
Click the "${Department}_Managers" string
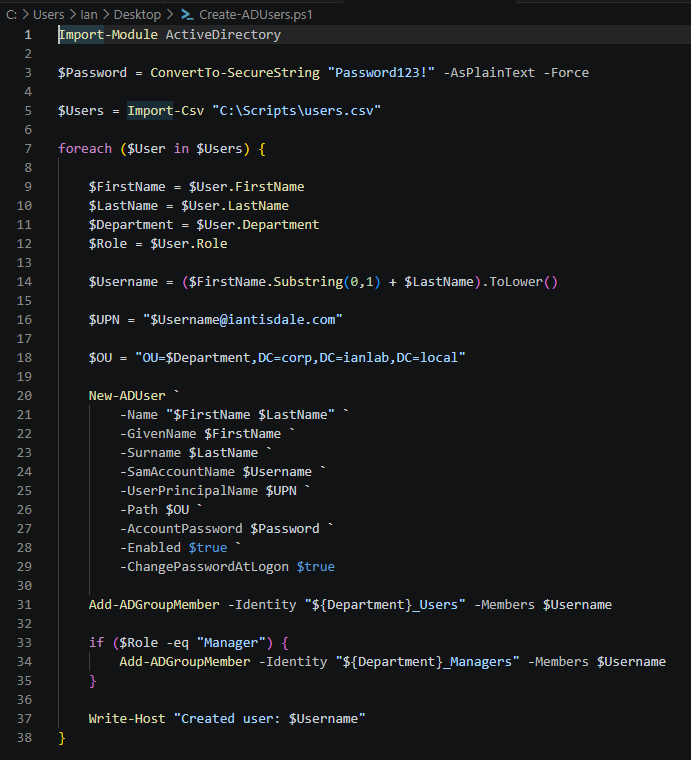(x=427, y=662)
